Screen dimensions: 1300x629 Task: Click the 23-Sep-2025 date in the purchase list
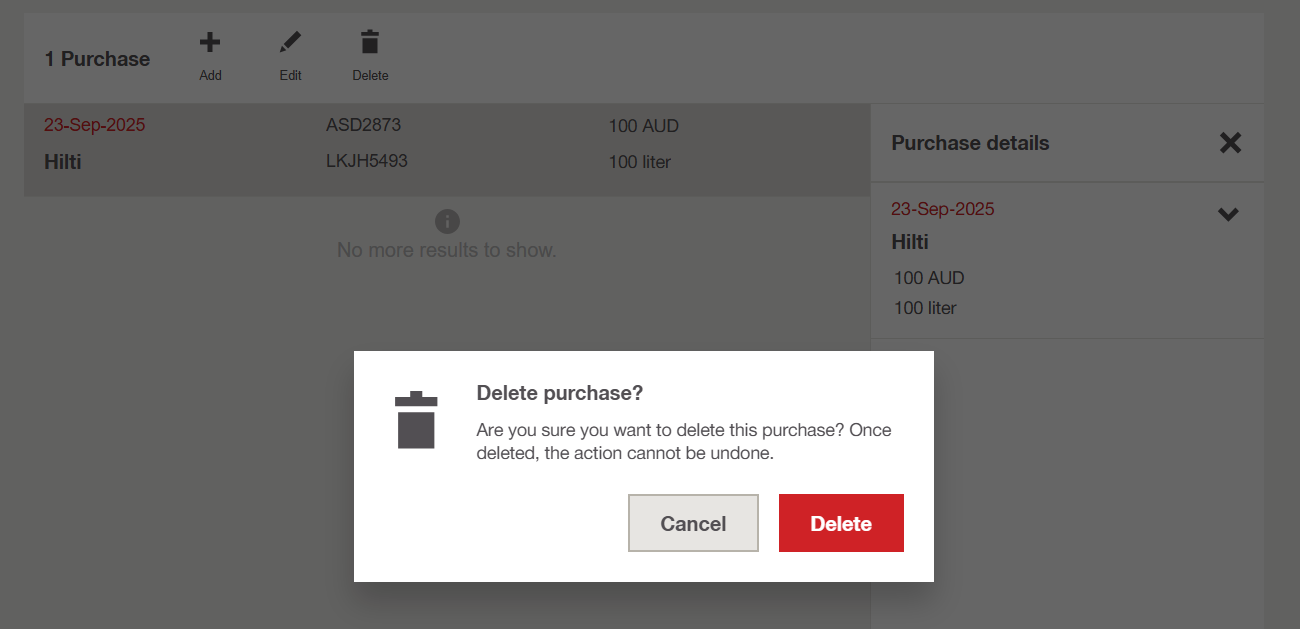point(95,126)
